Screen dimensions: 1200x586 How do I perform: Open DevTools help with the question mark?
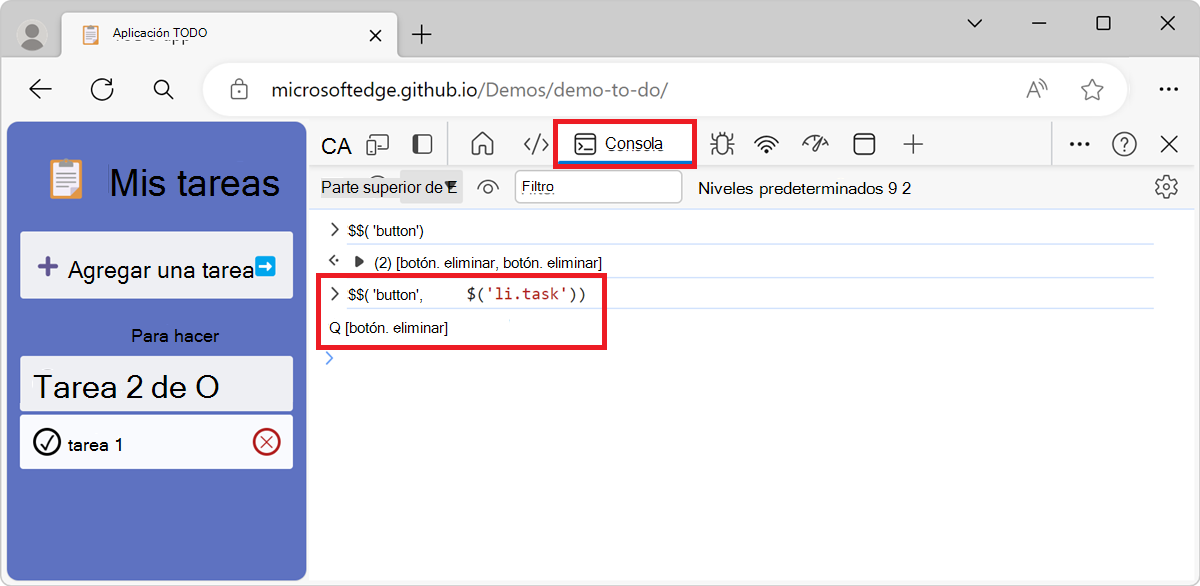(x=1124, y=144)
